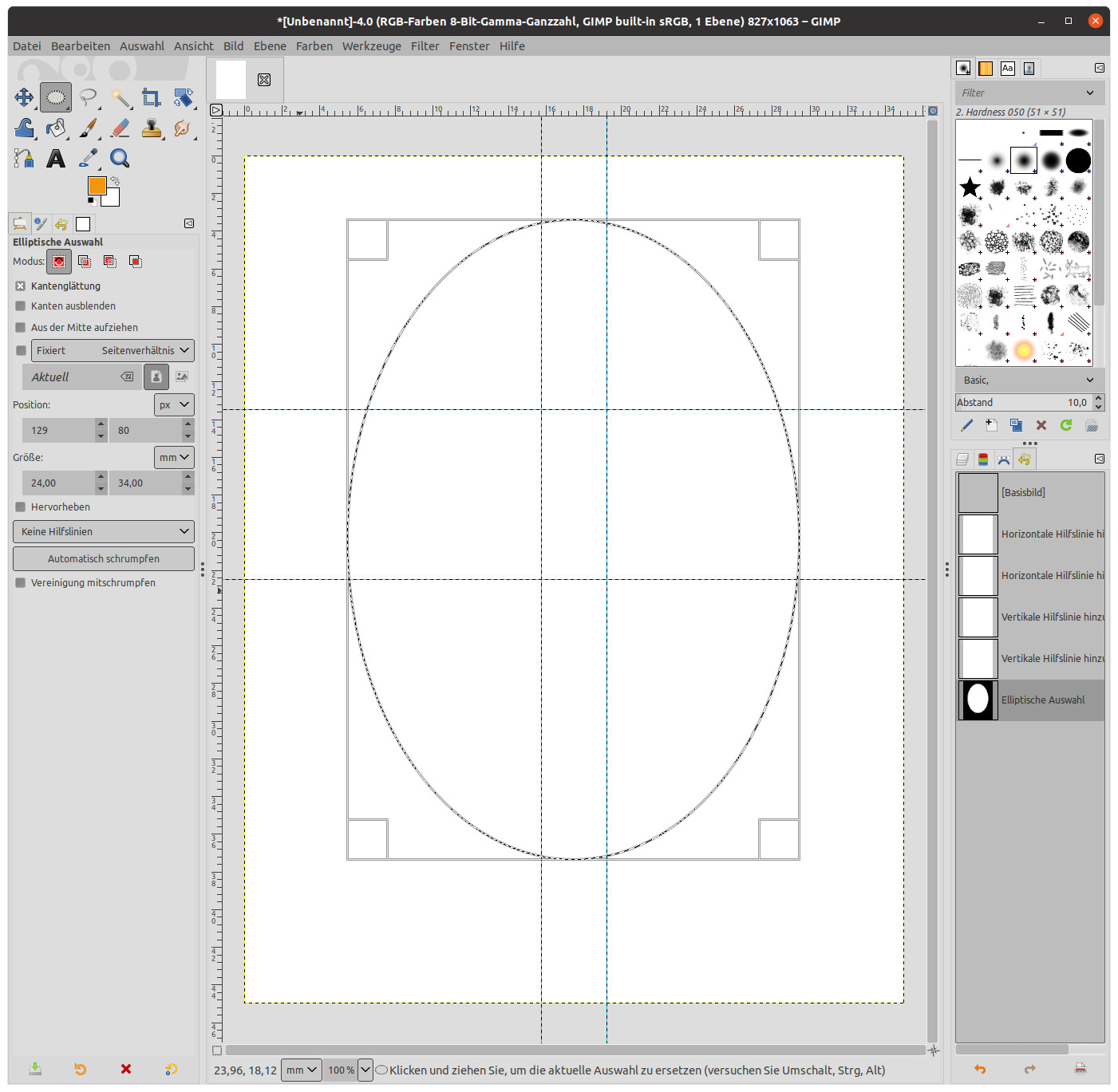
Task: Create a new brush
Action: tap(991, 425)
